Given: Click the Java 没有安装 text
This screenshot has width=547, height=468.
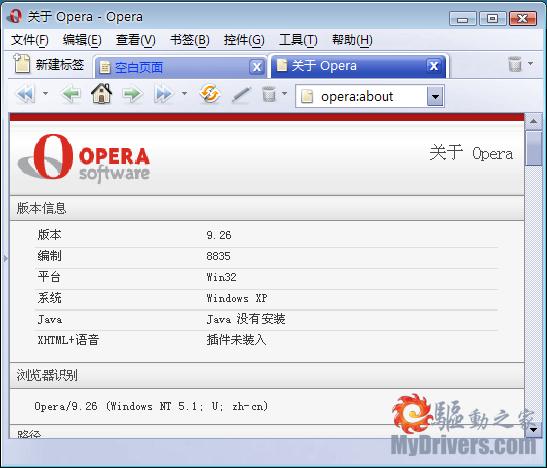Looking at the screenshot, I should (246, 319).
